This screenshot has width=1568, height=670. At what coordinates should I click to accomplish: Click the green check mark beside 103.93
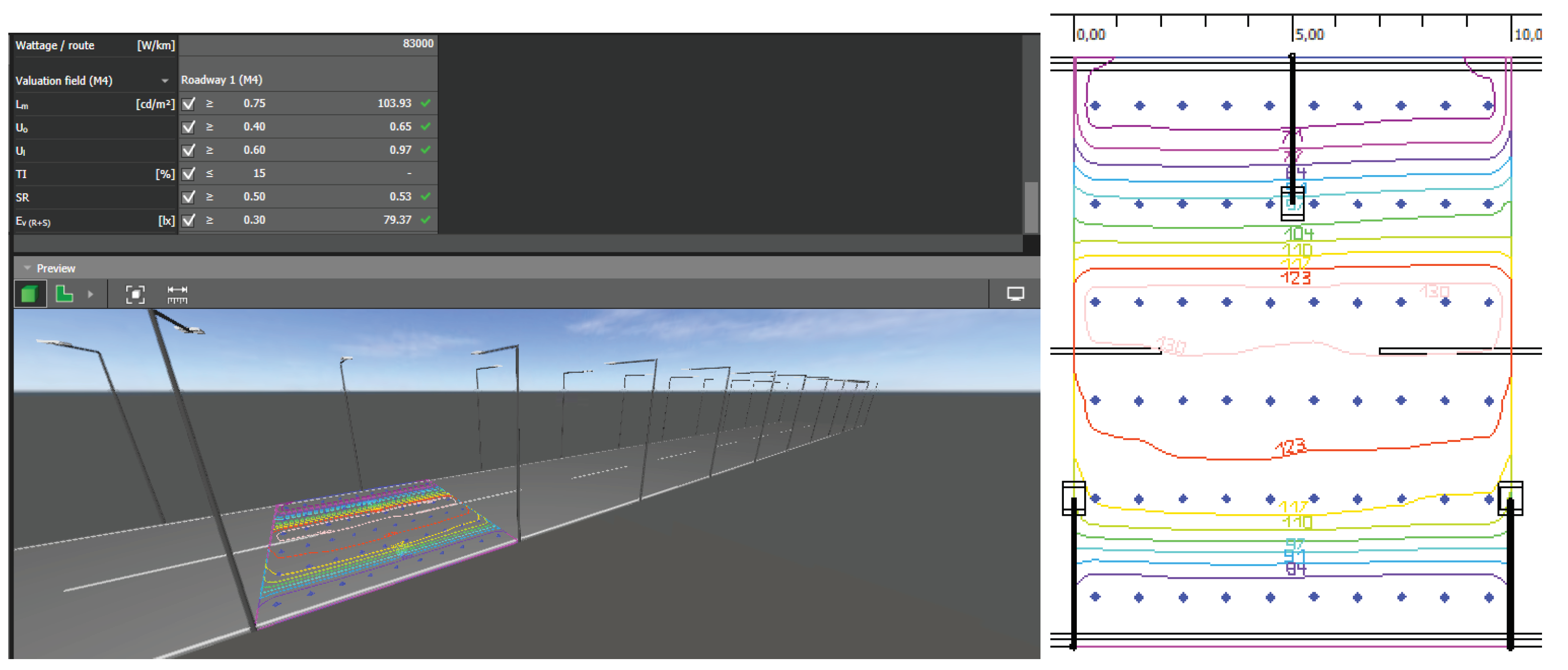[x=426, y=103]
